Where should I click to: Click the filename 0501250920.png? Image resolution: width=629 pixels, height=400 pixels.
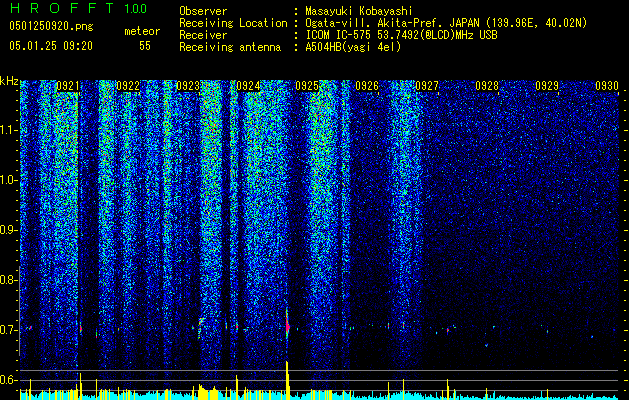pyautogui.click(x=51, y=26)
